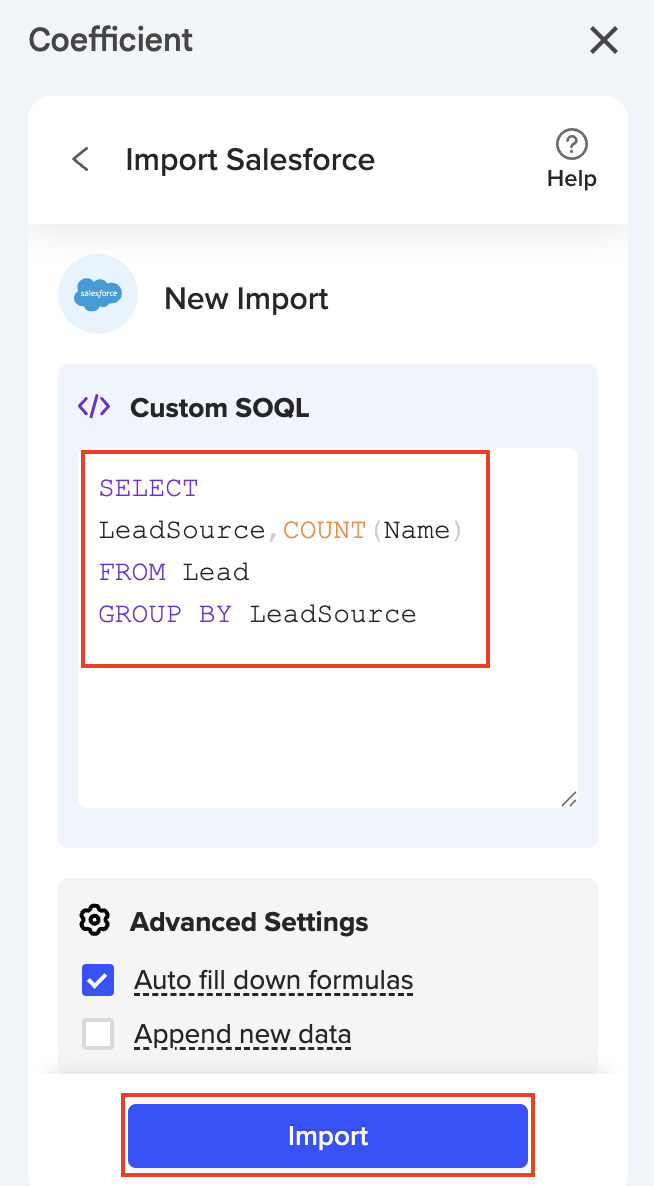The image size is (654, 1186).
Task: Grab the SOQL editor resize handle
Action: click(568, 798)
